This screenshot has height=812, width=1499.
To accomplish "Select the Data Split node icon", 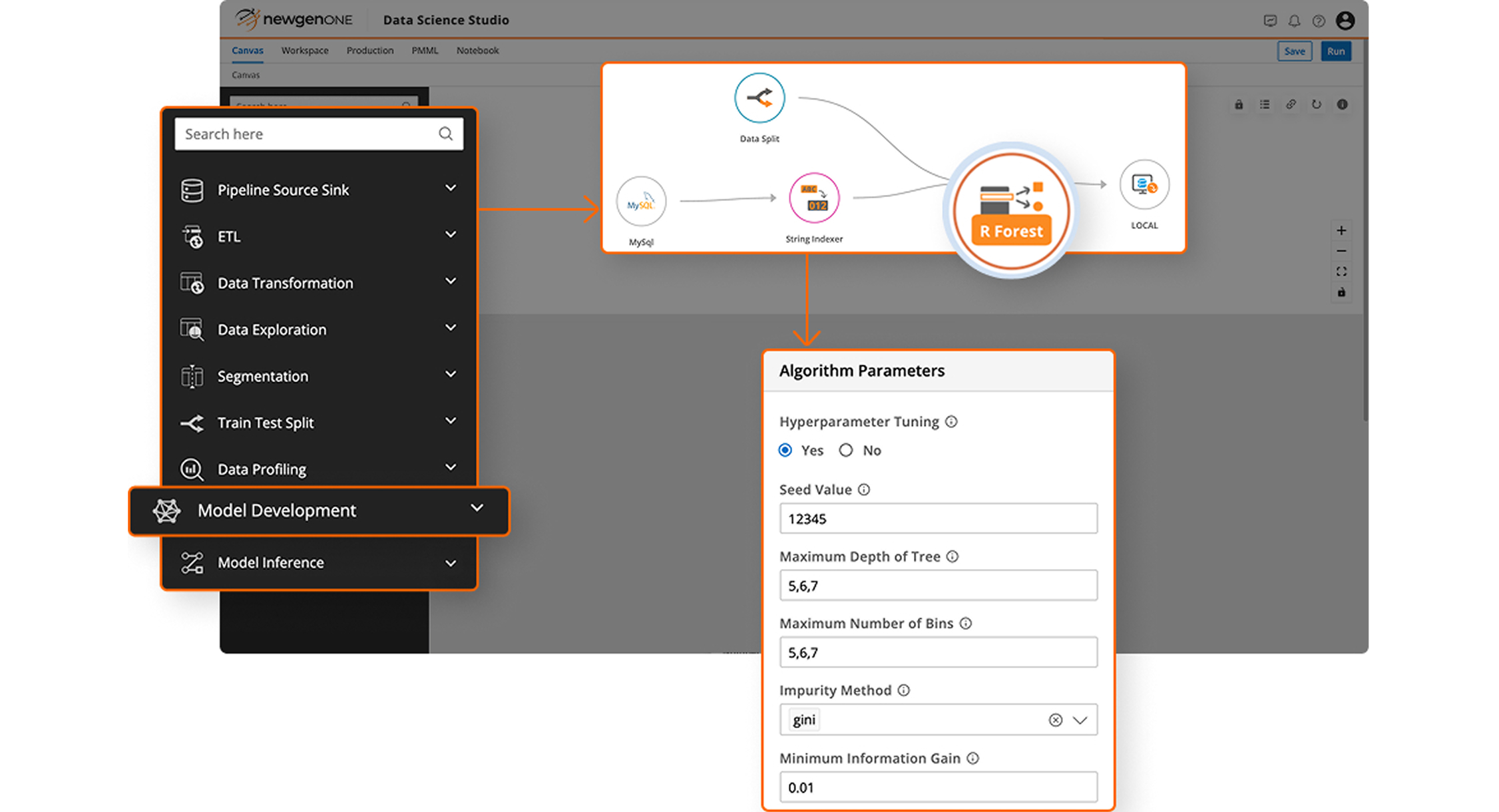I will point(759,99).
